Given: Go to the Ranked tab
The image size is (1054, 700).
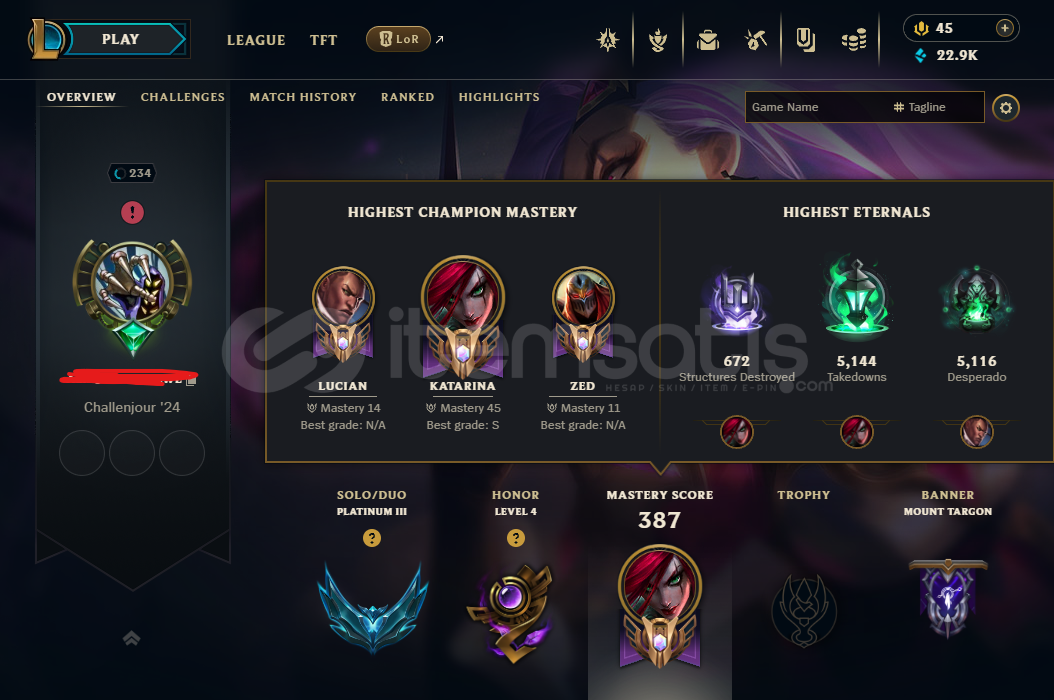Looking at the screenshot, I should 407,97.
